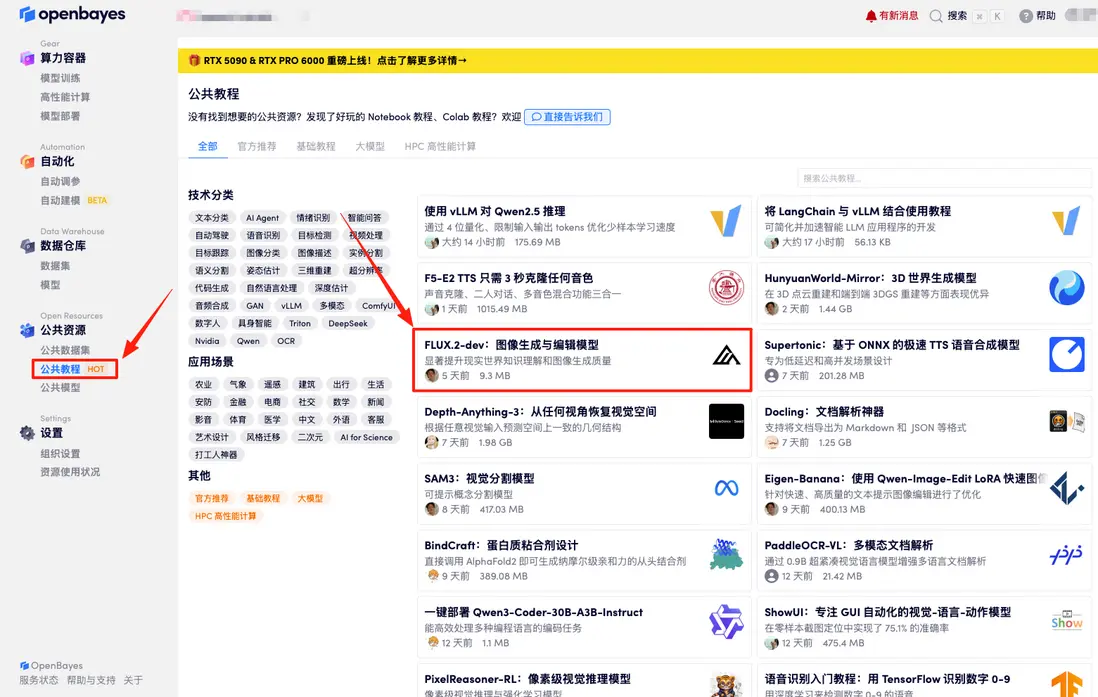Click the blue logo on Supertonic card

click(1066, 354)
